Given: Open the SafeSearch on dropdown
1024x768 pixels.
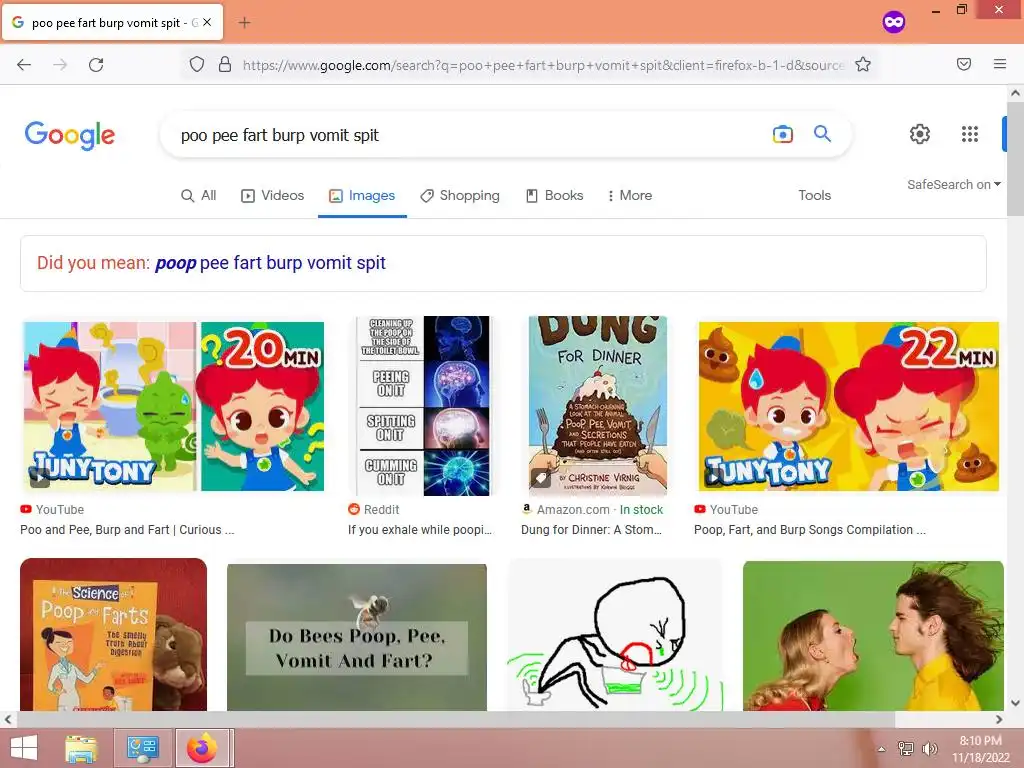Looking at the screenshot, I should (953, 185).
